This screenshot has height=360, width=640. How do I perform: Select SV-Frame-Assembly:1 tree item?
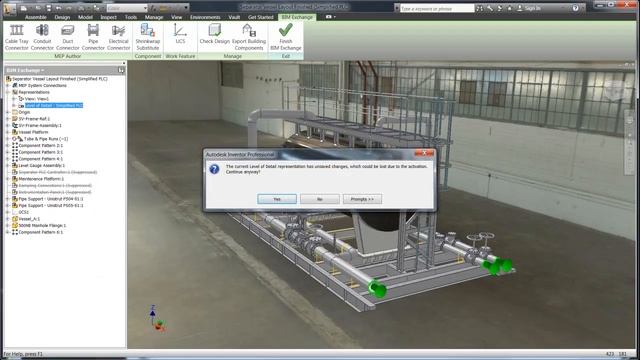(x=40, y=125)
